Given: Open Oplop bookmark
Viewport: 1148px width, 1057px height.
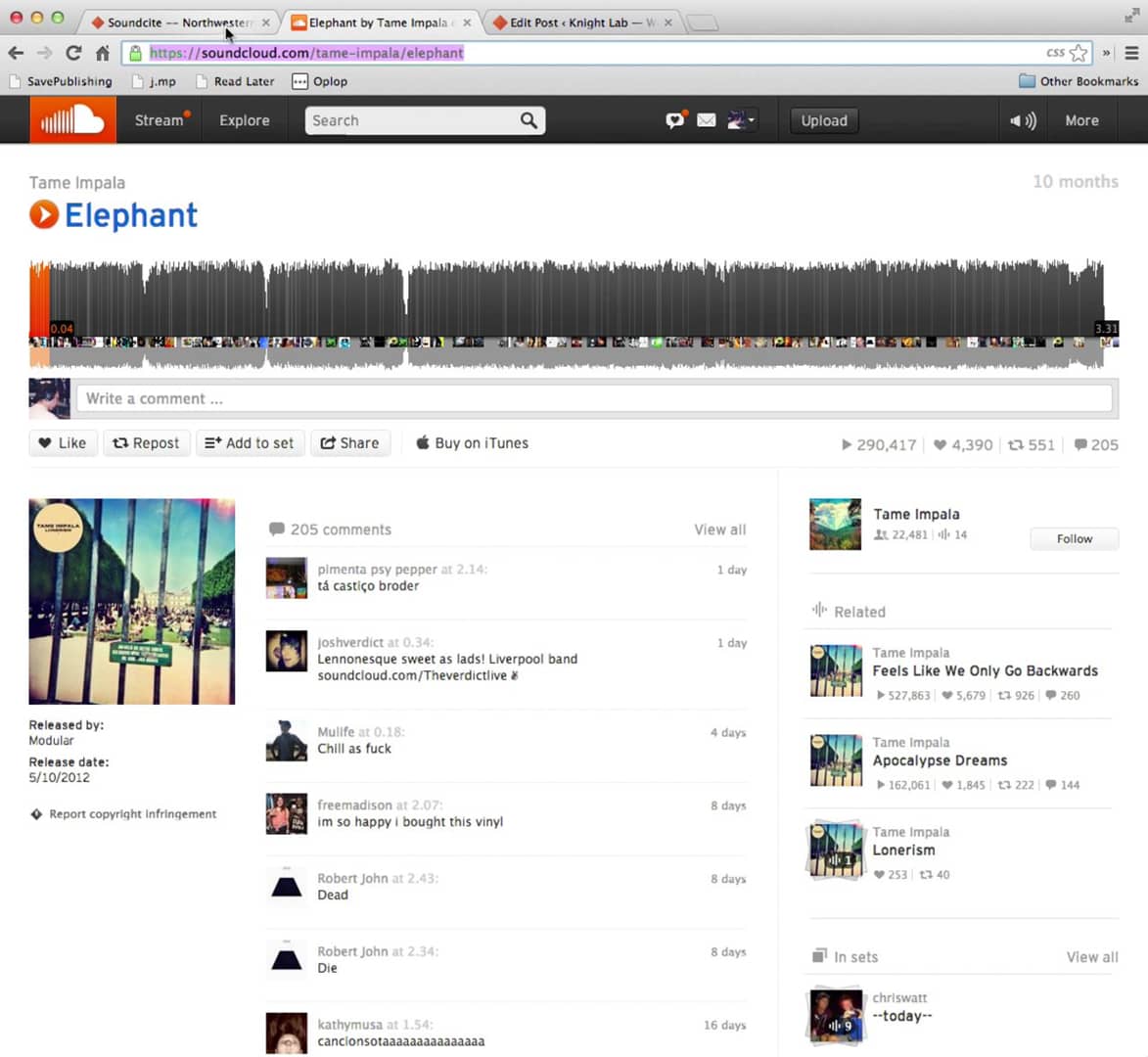Looking at the screenshot, I should point(320,81).
